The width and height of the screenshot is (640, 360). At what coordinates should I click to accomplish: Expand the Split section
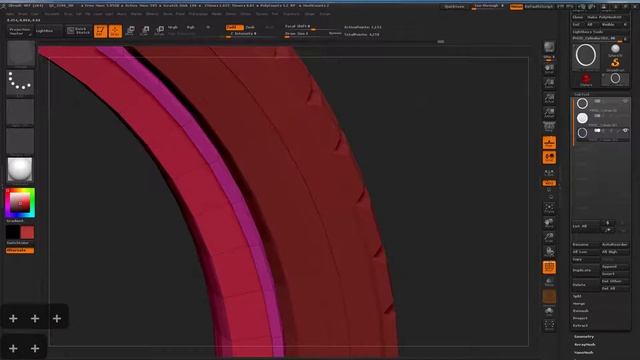577,296
